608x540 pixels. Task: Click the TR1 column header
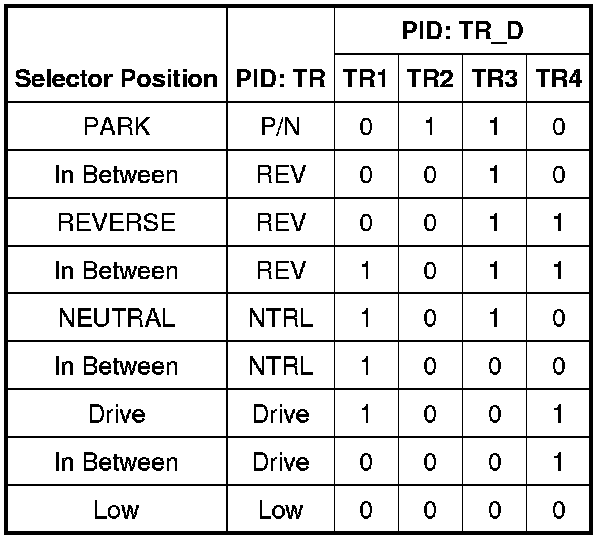(x=365, y=79)
